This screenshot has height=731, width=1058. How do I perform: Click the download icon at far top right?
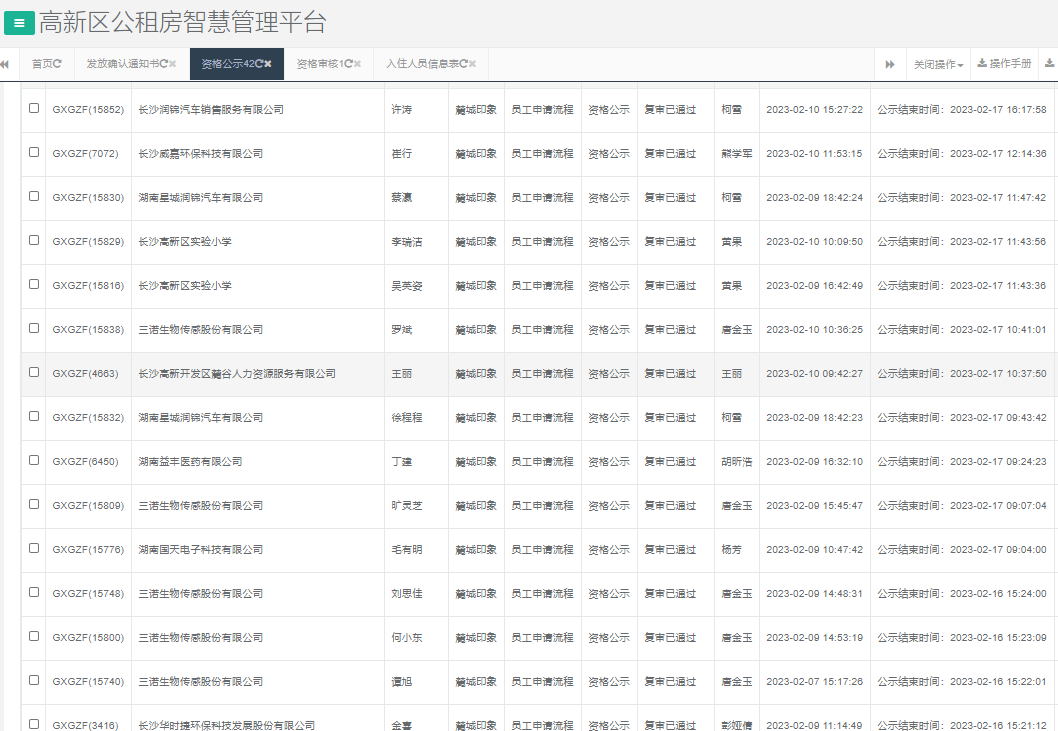(1050, 62)
